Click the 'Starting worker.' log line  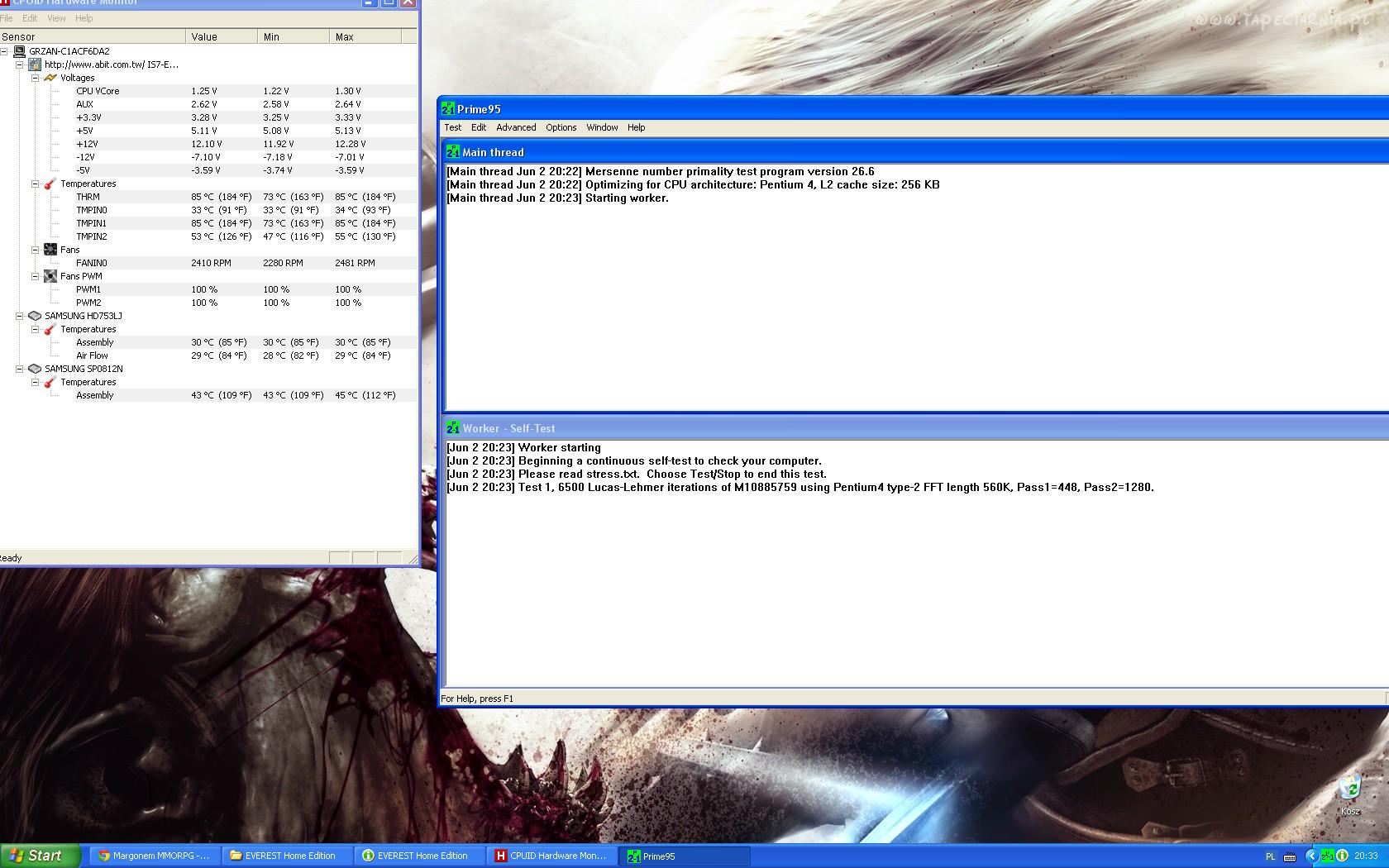click(x=557, y=198)
